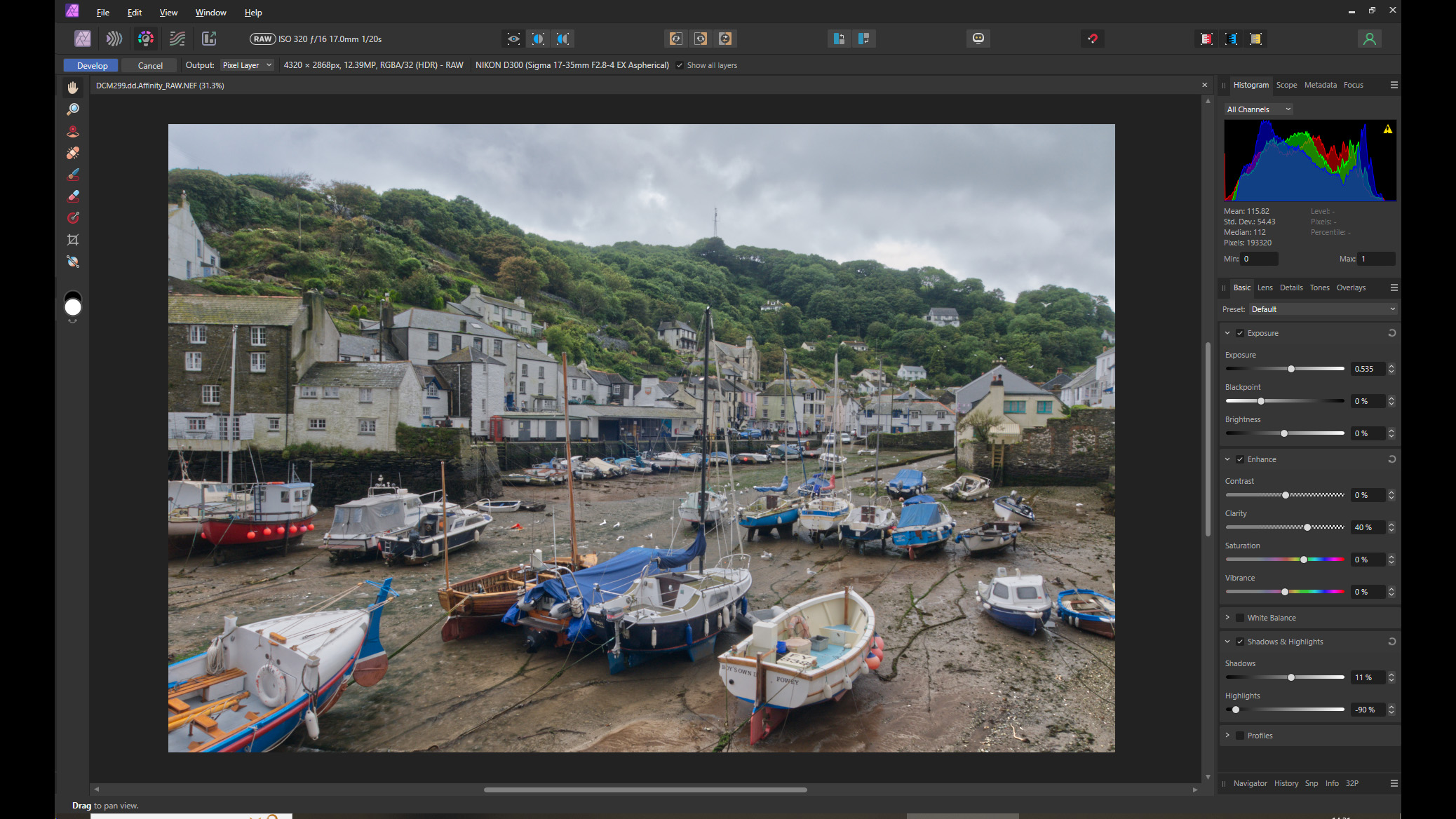Switch to the Liquify persona icon
This screenshot has height=819, width=1456.
114,39
